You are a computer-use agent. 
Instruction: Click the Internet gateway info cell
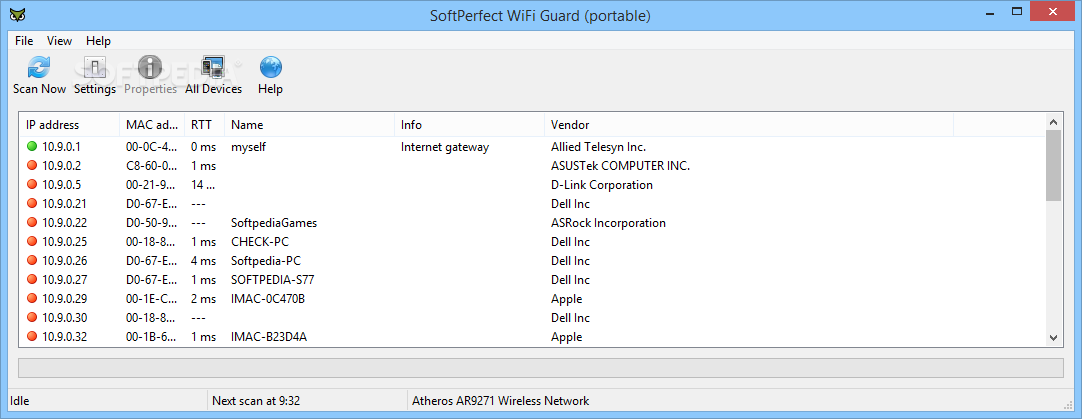pos(445,147)
